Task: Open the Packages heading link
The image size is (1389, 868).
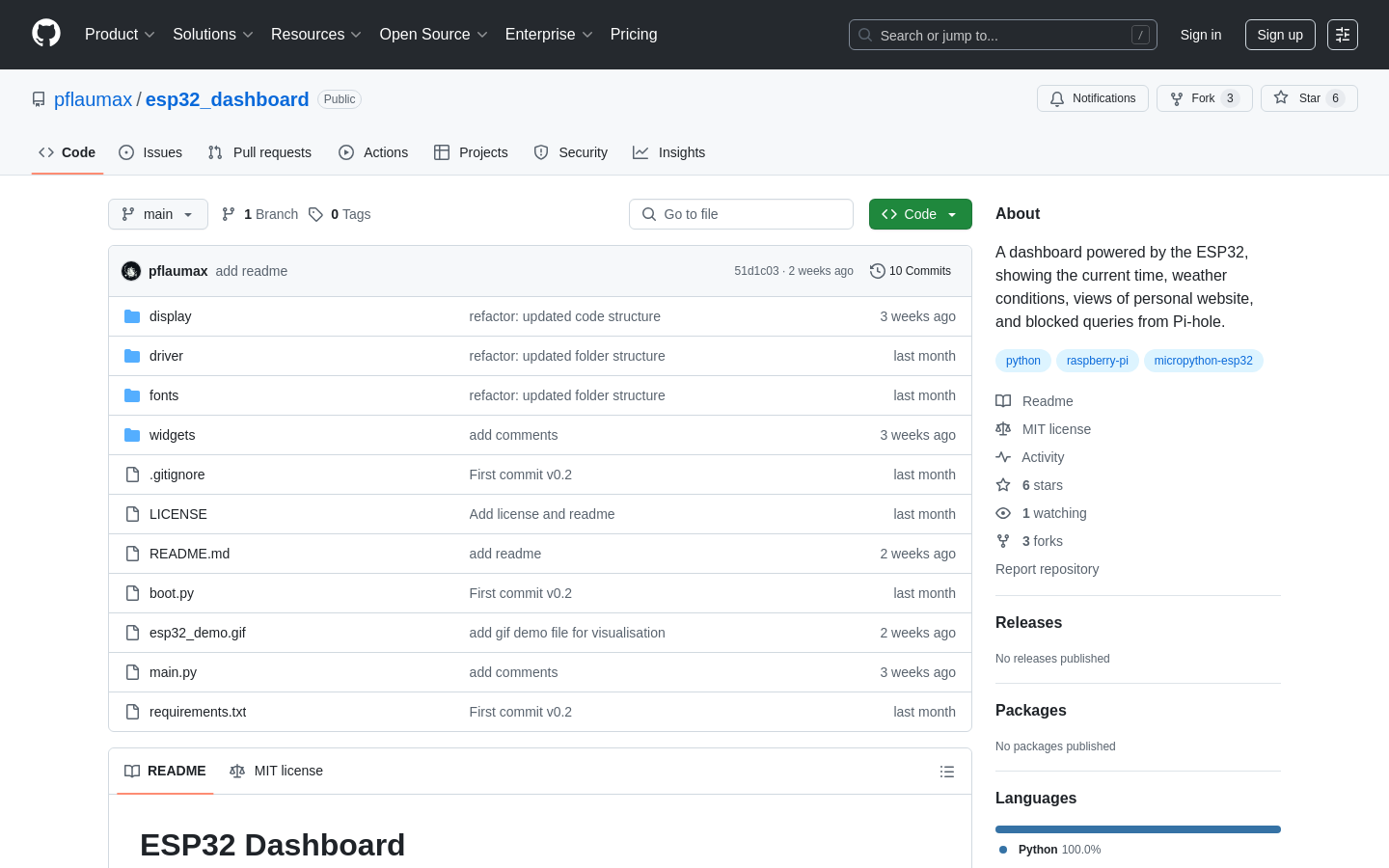Action: [1031, 711]
